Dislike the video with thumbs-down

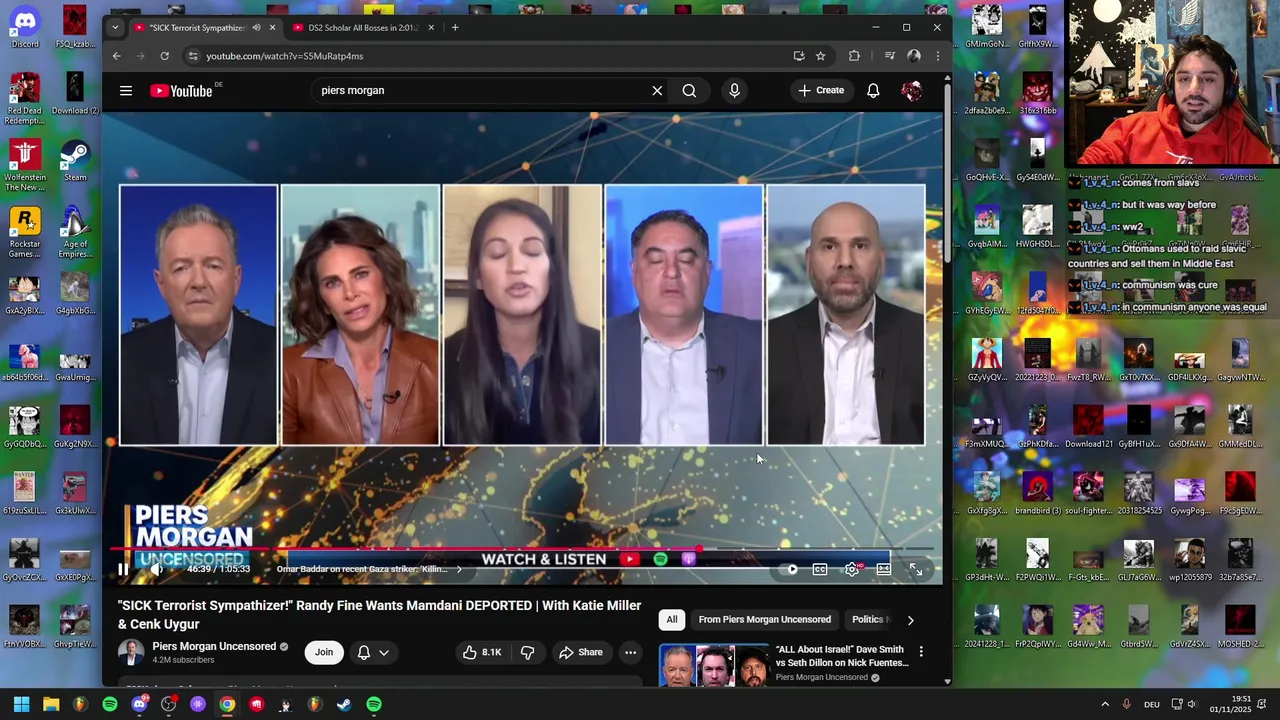[528, 652]
